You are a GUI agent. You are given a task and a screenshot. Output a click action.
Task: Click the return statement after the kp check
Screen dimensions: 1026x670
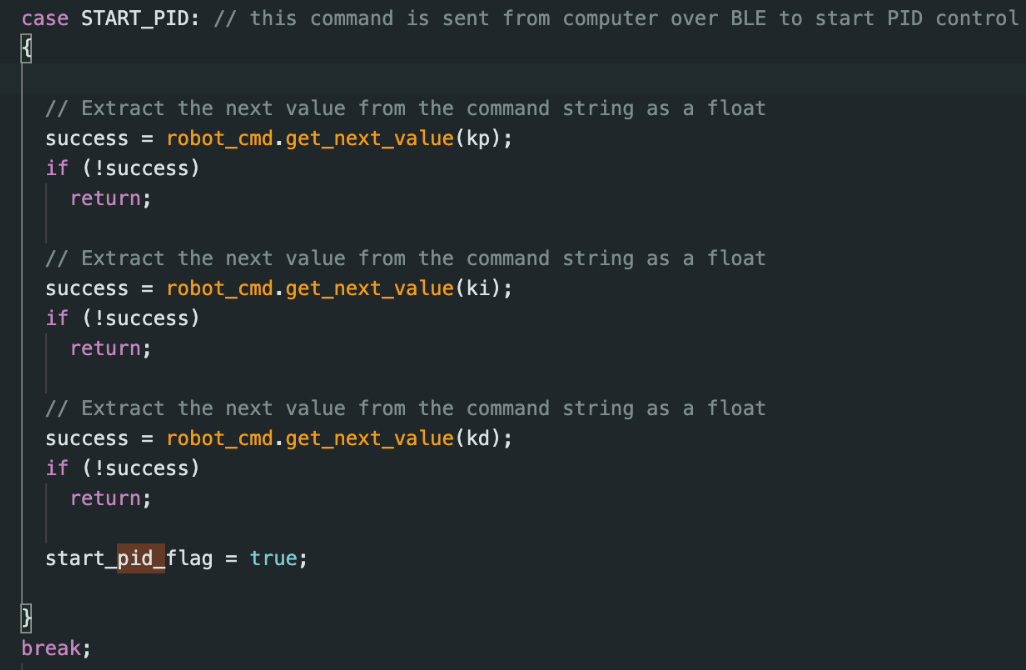pyautogui.click(x=106, y=198)
